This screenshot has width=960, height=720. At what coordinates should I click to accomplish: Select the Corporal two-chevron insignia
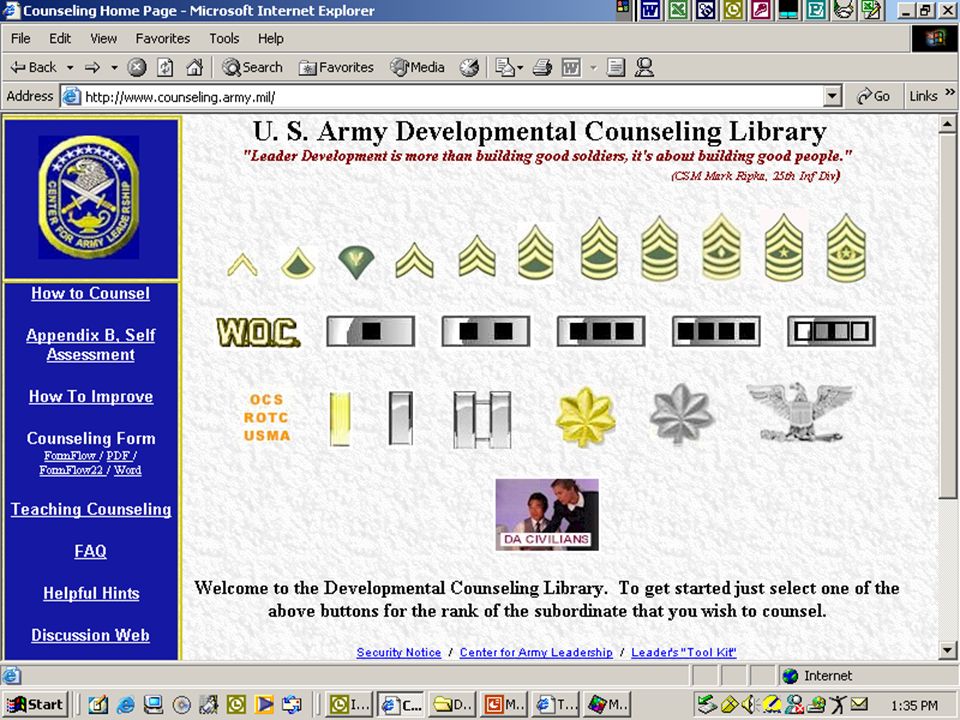point(414,260)
